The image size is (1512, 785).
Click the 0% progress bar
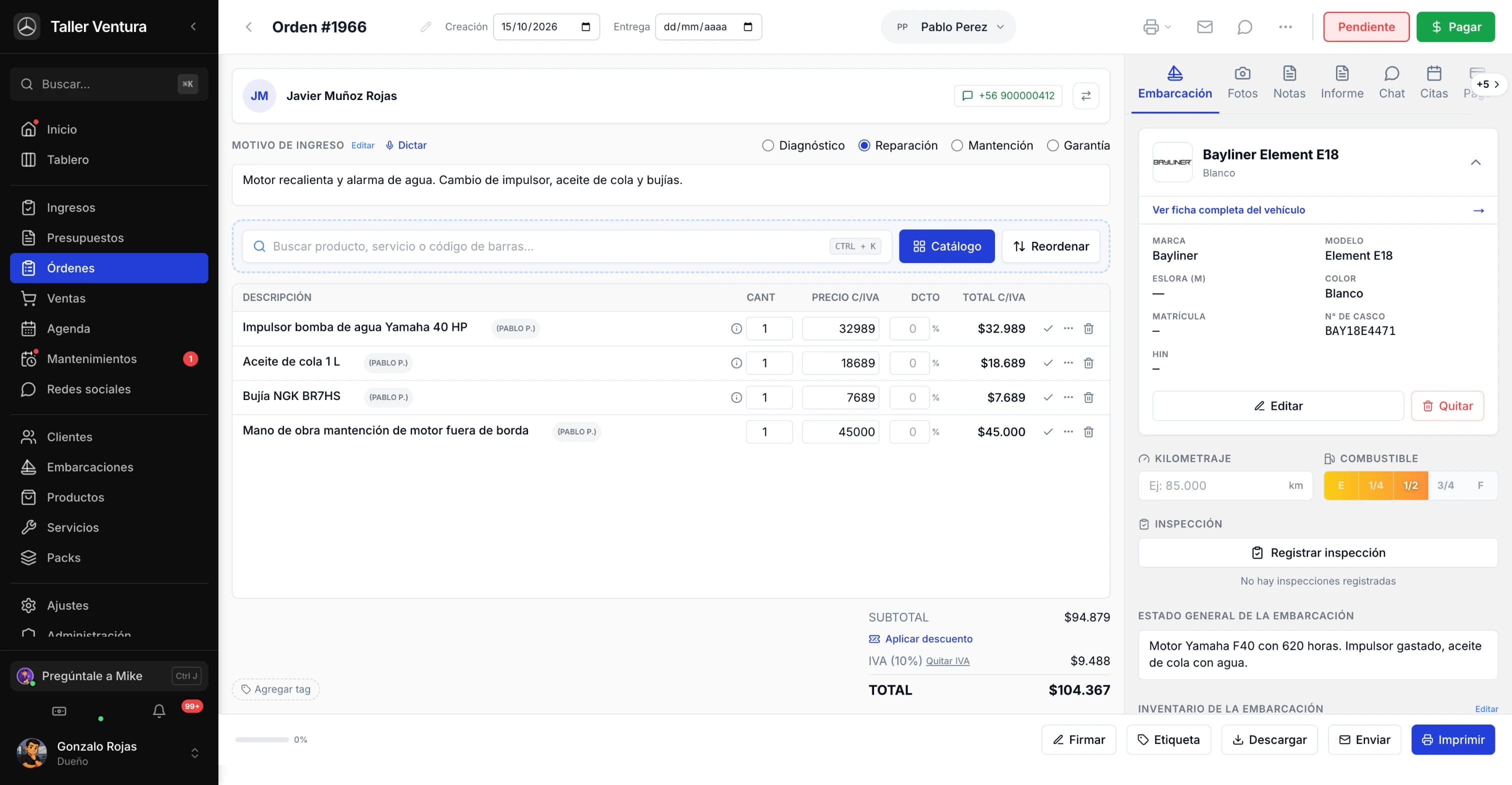pyautogui.click(x=262, y=740)
